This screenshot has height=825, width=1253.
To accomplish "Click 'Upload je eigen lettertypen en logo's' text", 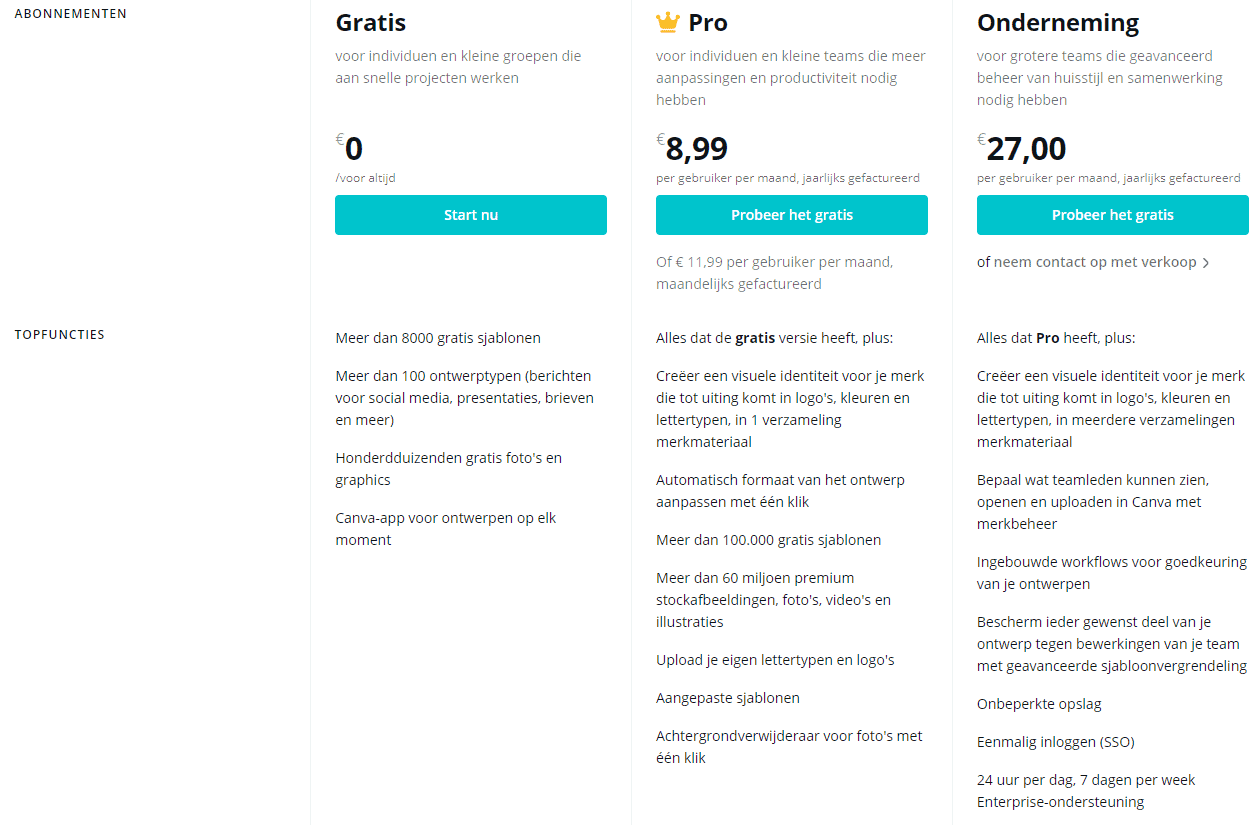I will (x=775, y=660).
